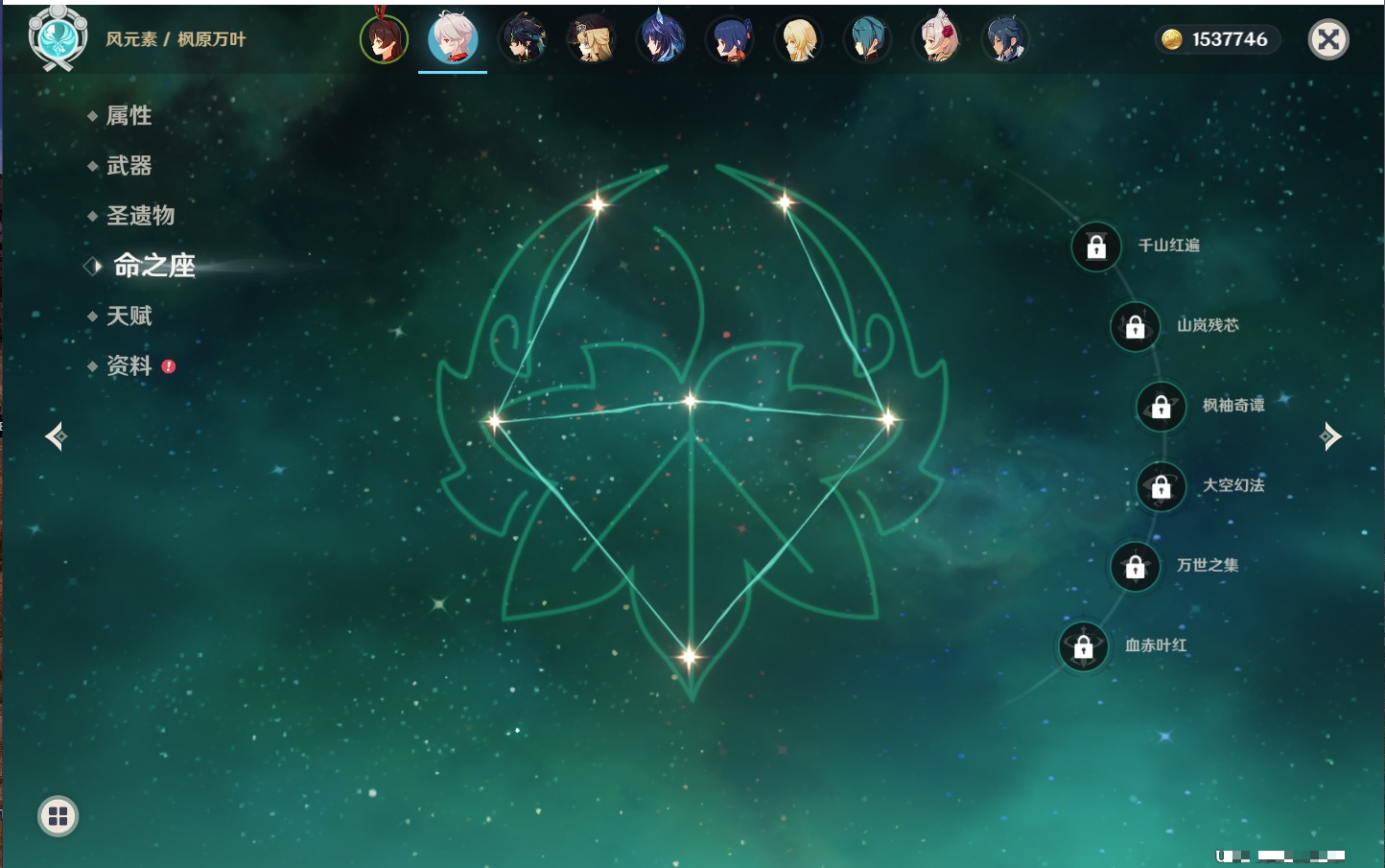Select the short blonde-haired avatar
The width and height of the screenshot is (1385, 868).
pos(799,39)
